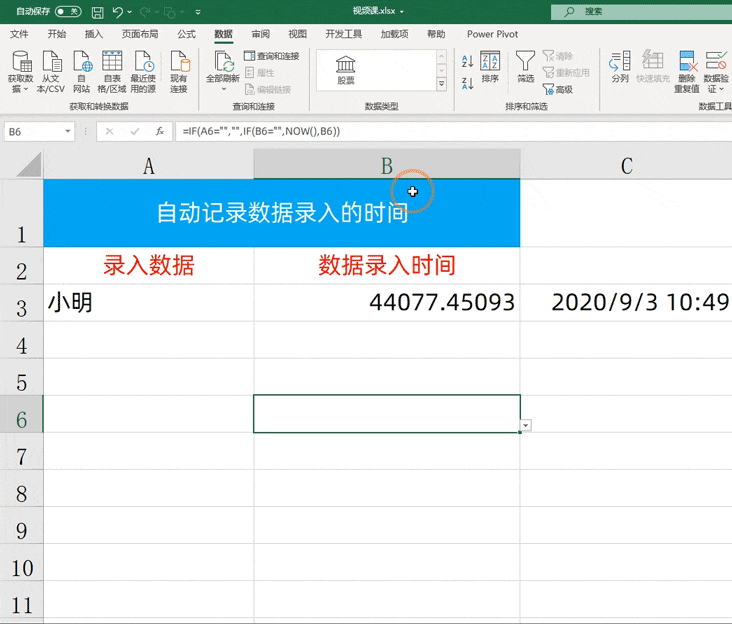Expand the data types gallery arrow
Screen dimensions: 732x624
pos(441,84)
